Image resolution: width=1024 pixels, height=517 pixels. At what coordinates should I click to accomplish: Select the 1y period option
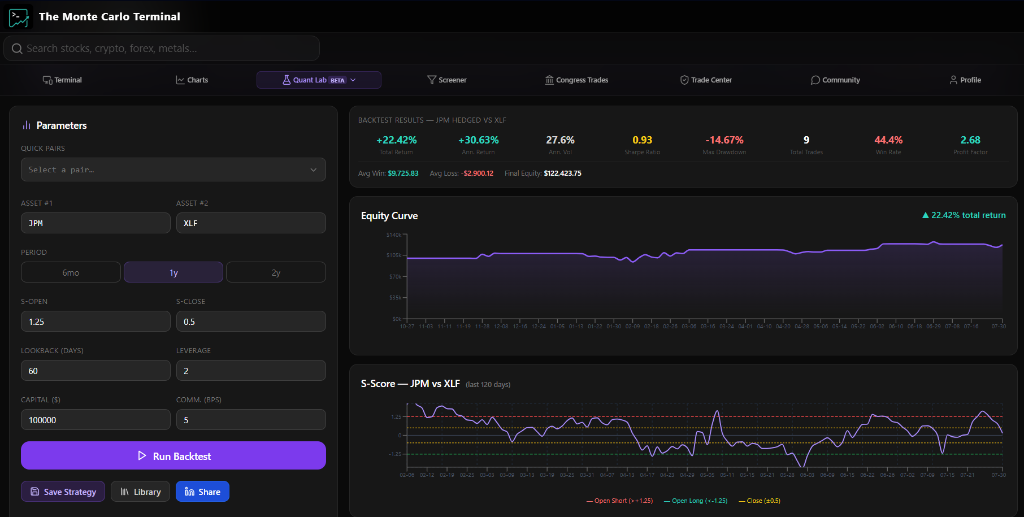(x=173, y=272)
